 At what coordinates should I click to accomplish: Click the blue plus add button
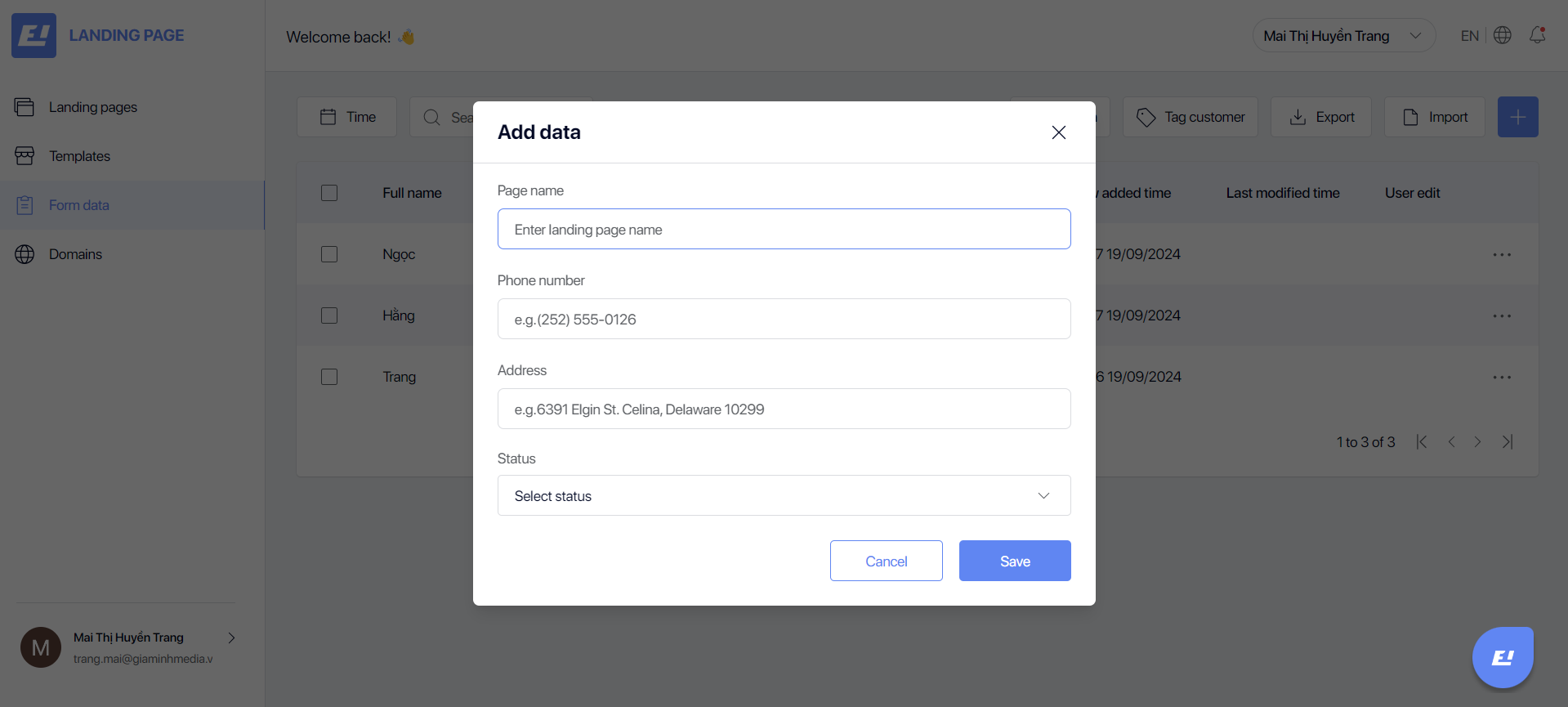(x=1517, y=117)
